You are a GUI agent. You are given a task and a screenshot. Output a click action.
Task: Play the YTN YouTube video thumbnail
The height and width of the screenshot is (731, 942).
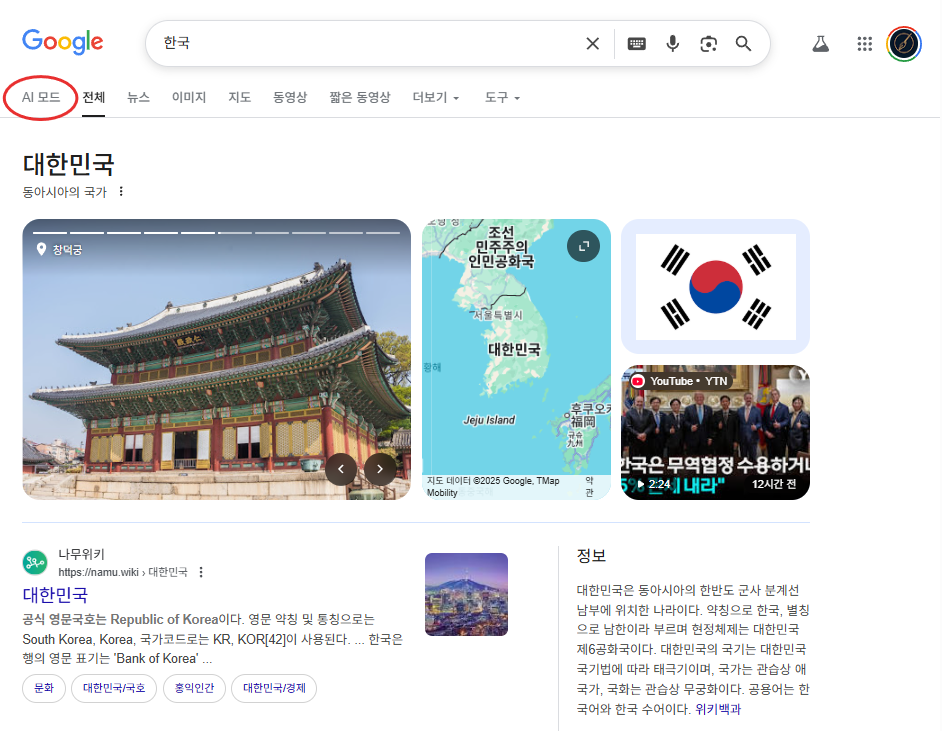[715, 432]
